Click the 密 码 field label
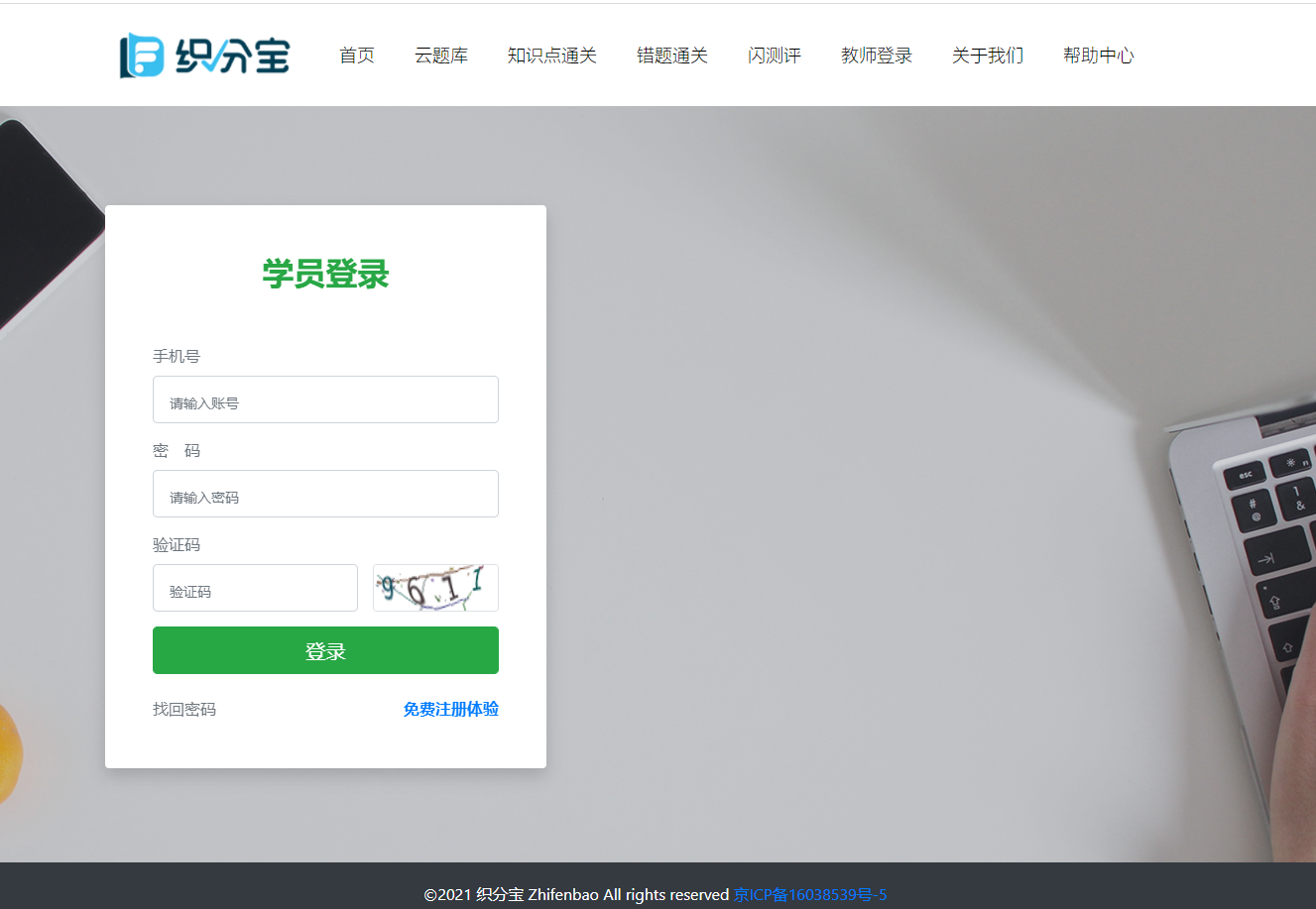The width and height of the screenshot is (1316, 909). click(177, 450)
